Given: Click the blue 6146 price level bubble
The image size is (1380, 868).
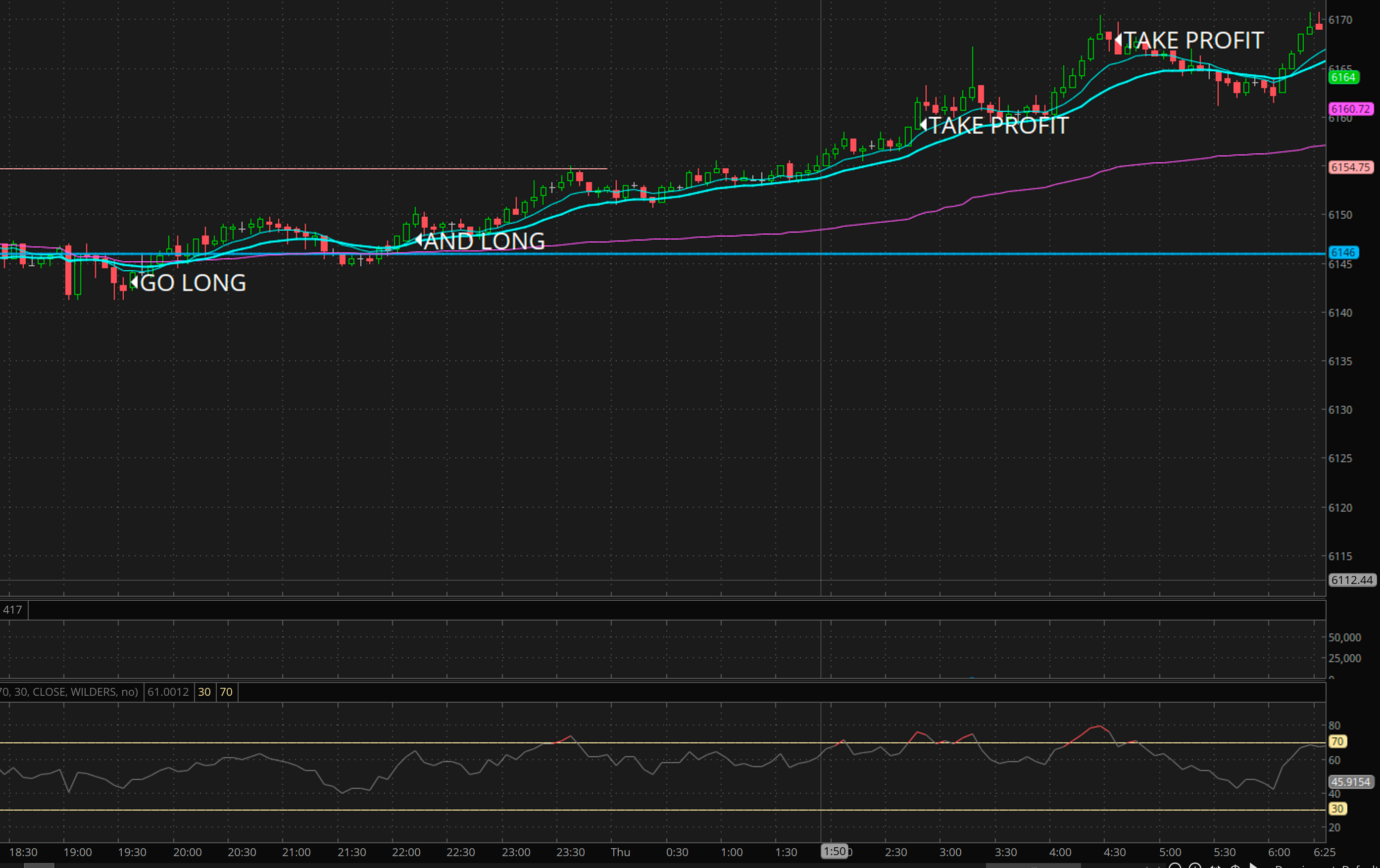Looking at the screenshot, I should [x=1343, y=253].
